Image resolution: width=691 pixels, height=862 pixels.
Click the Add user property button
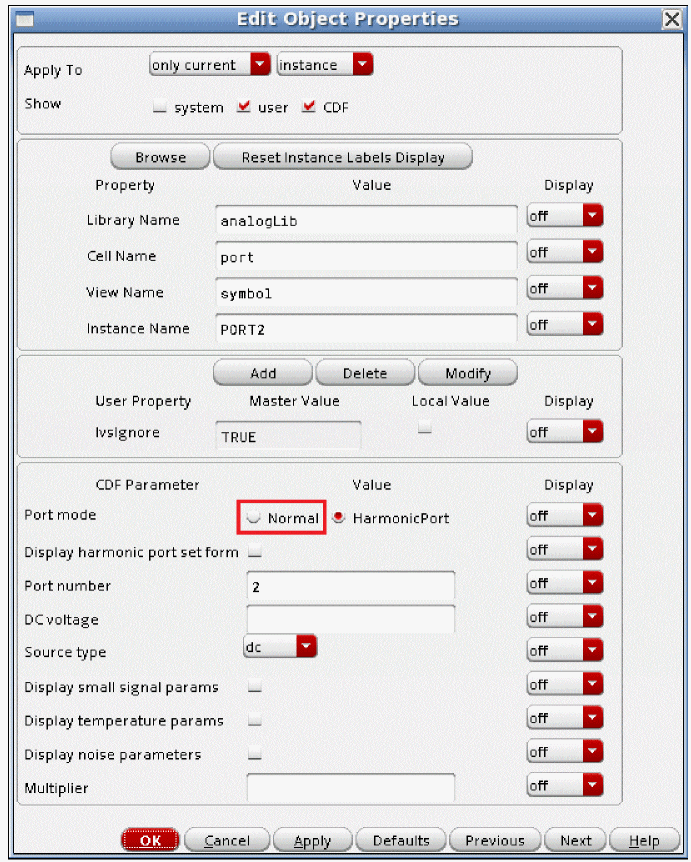click(x=263, y=373)
